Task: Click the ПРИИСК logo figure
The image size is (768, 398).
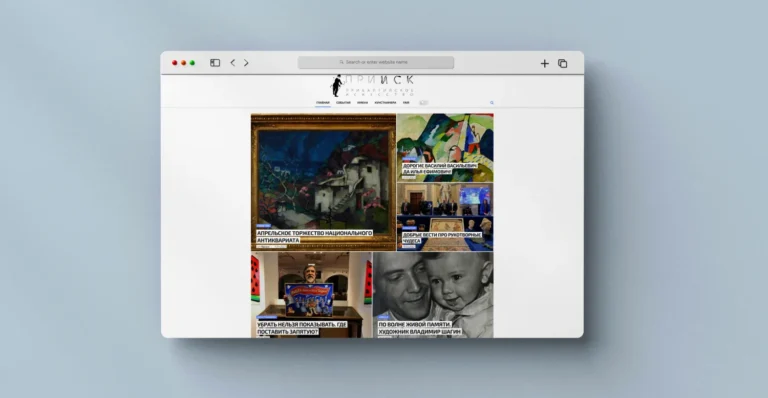Action: tap(337, 86)
